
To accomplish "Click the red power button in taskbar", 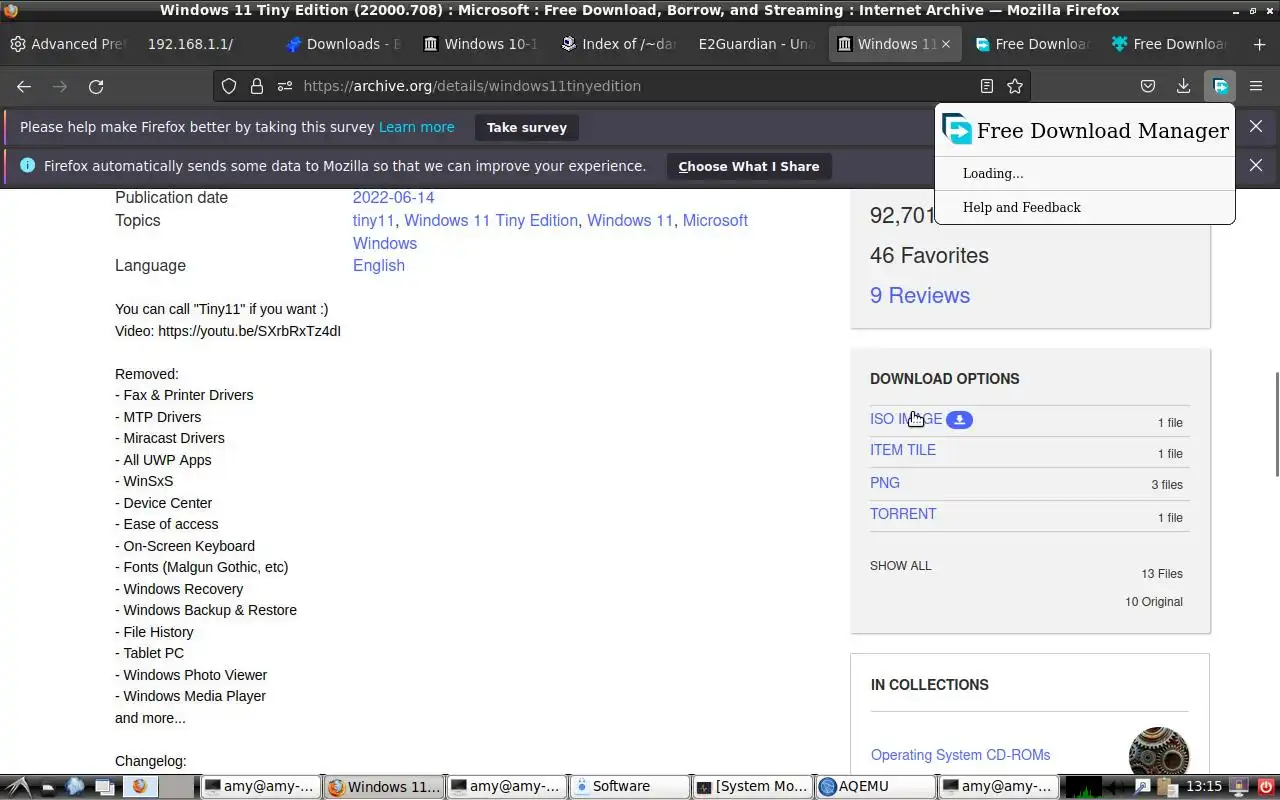I will coord(1266,787).
